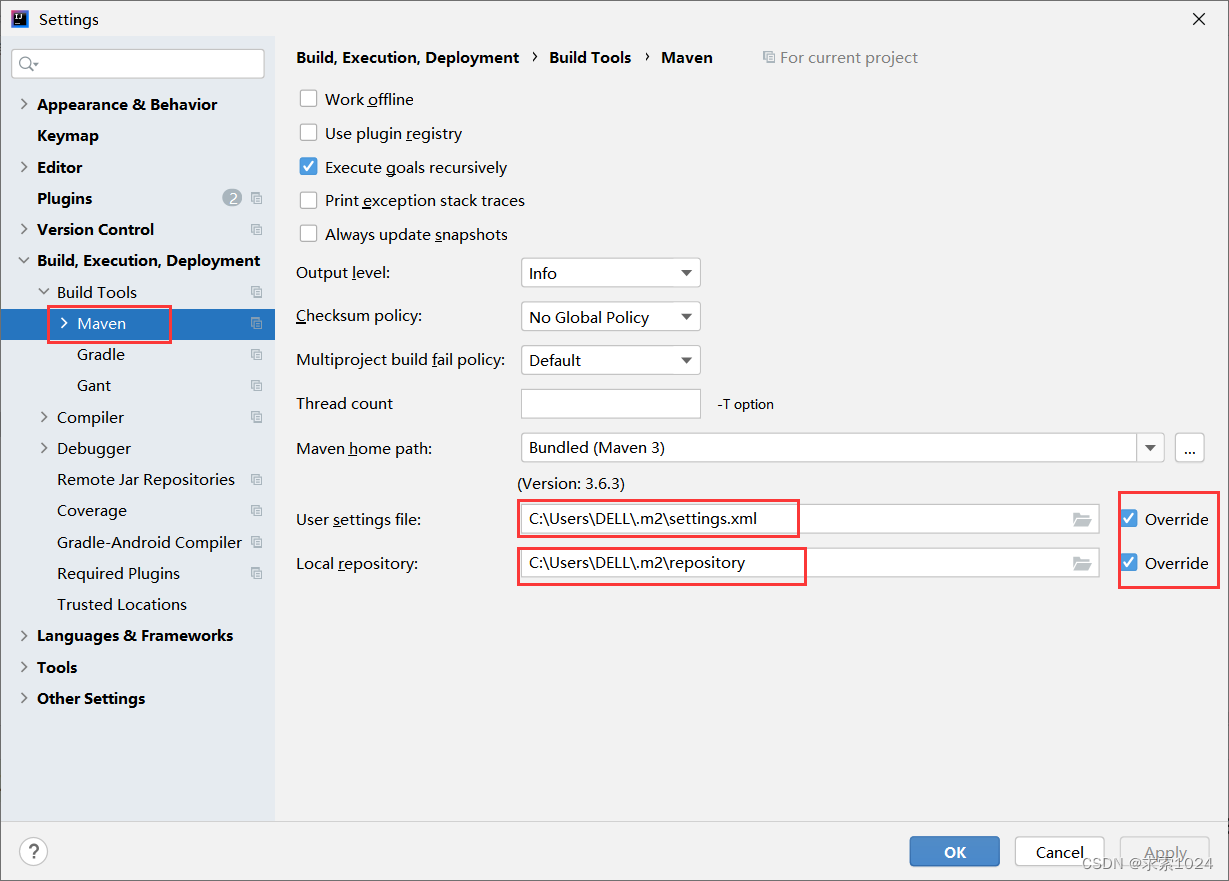Click Build Tools breadcrumb

pos(590,58)
